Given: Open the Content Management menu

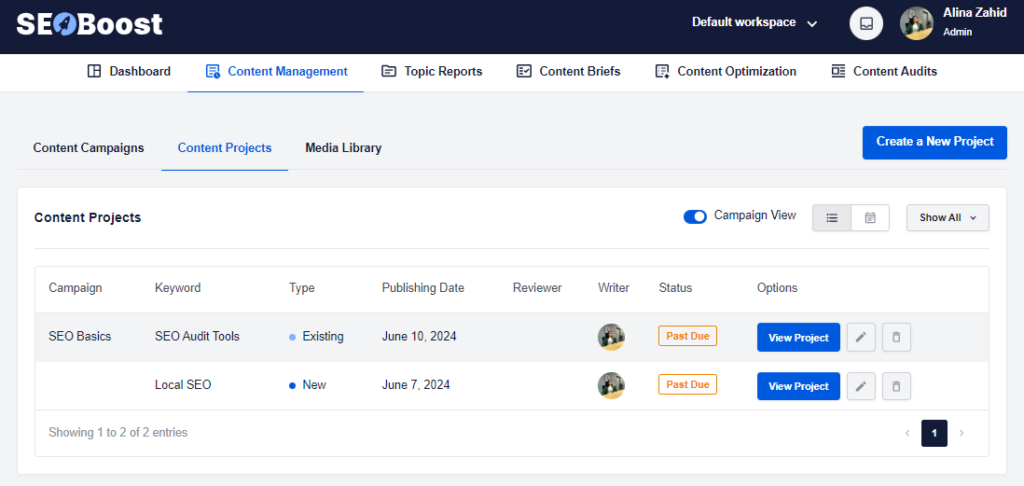Looking at the screenshot, I should click(276, 72).
